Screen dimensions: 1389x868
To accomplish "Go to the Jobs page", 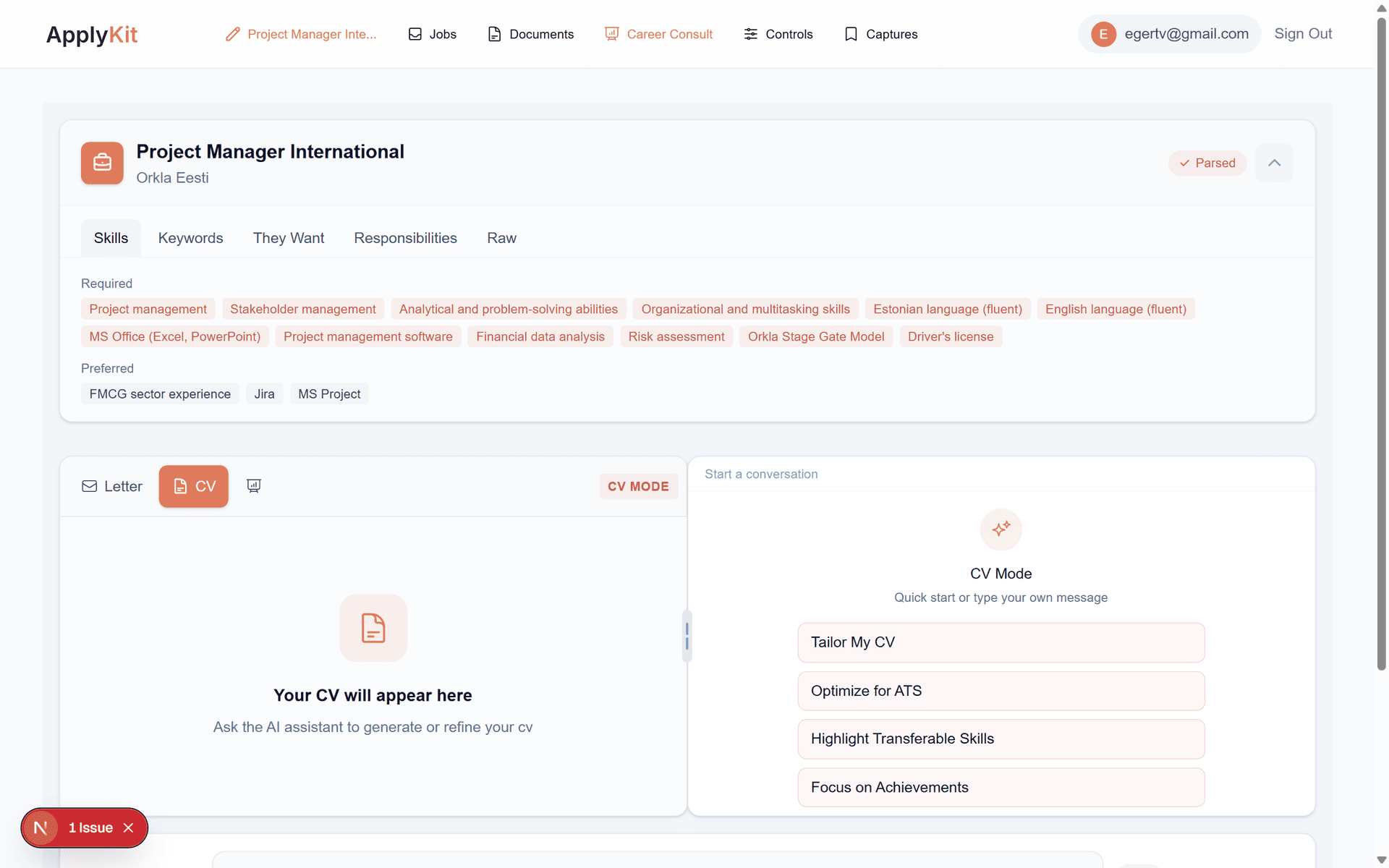I will pos(433,34).
